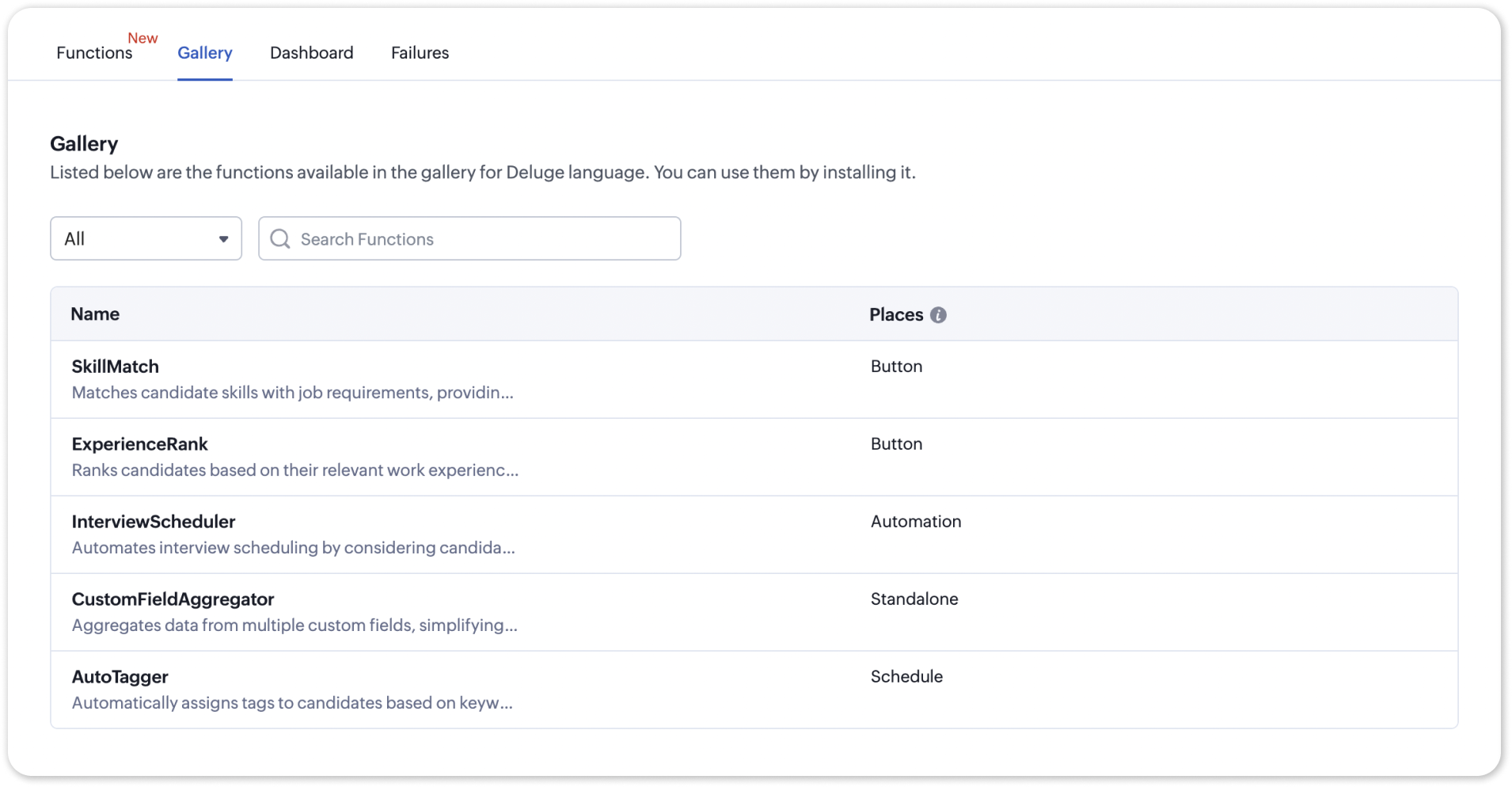Click the Standalone place for CustomFieldAggregator

(914, 599)
